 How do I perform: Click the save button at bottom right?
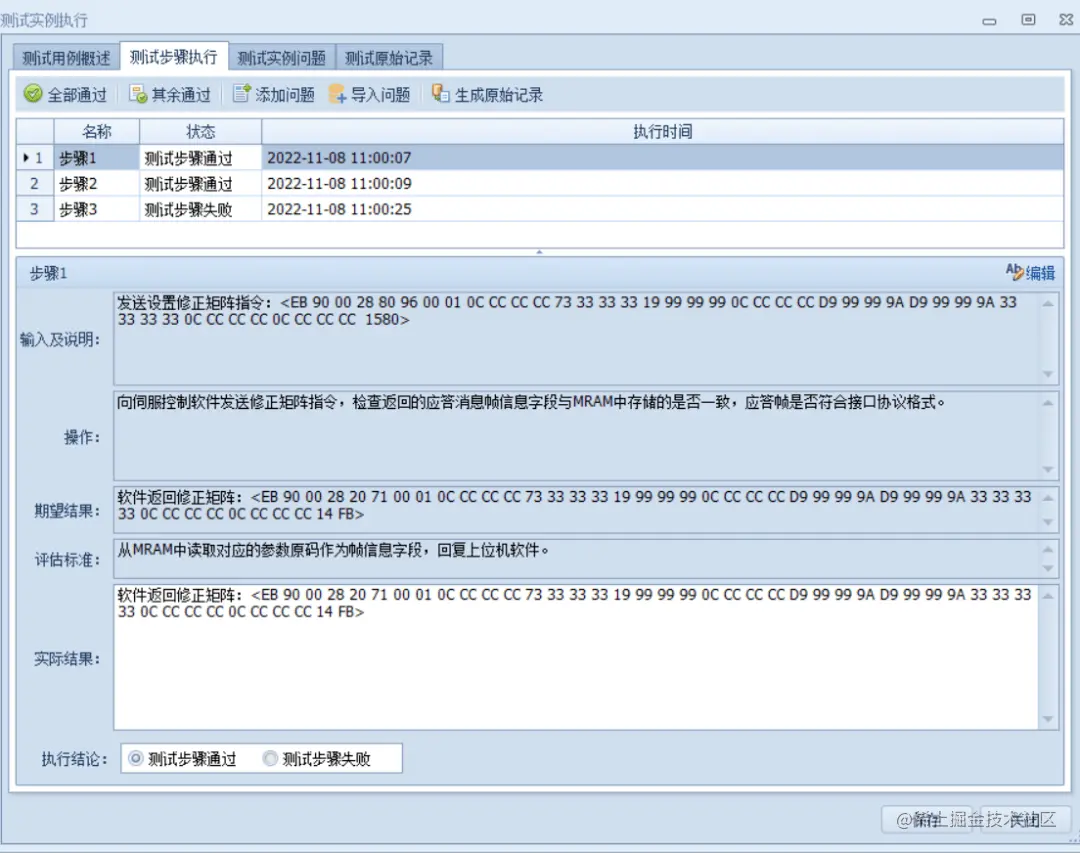click(x=927, y=819)
